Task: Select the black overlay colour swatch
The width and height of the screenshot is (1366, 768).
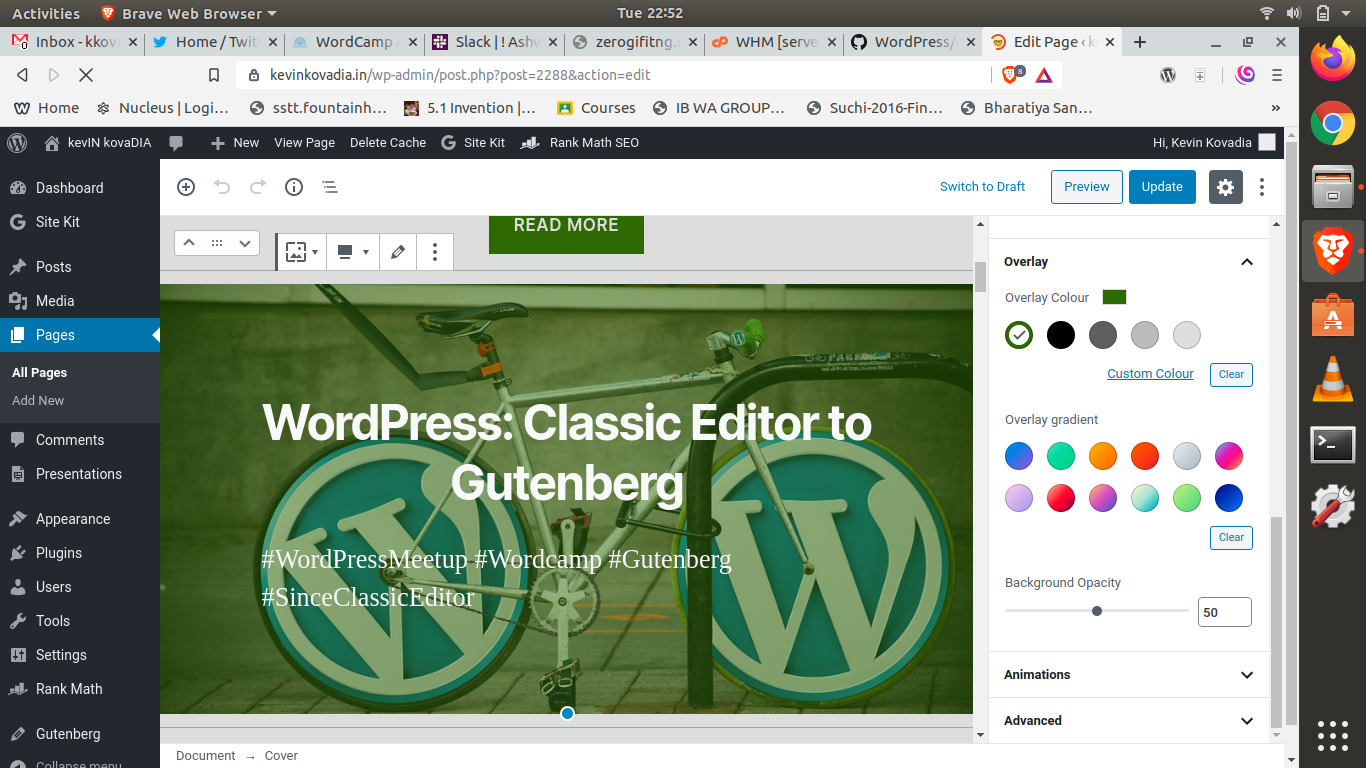Action: pyautogui.click(x=1061, y=335)
